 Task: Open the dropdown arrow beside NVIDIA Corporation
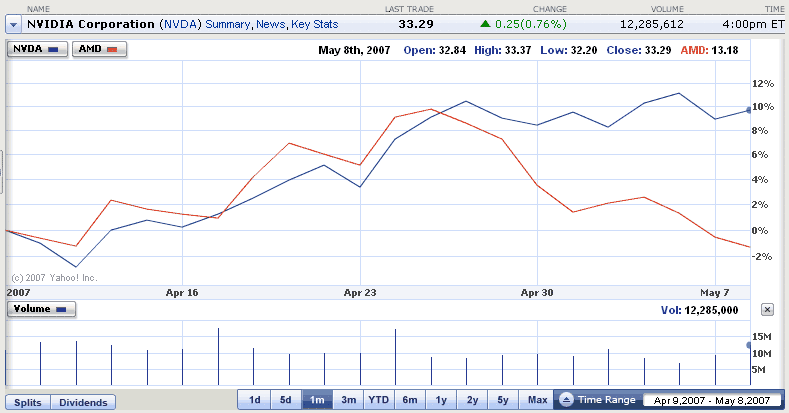(14, 24)
